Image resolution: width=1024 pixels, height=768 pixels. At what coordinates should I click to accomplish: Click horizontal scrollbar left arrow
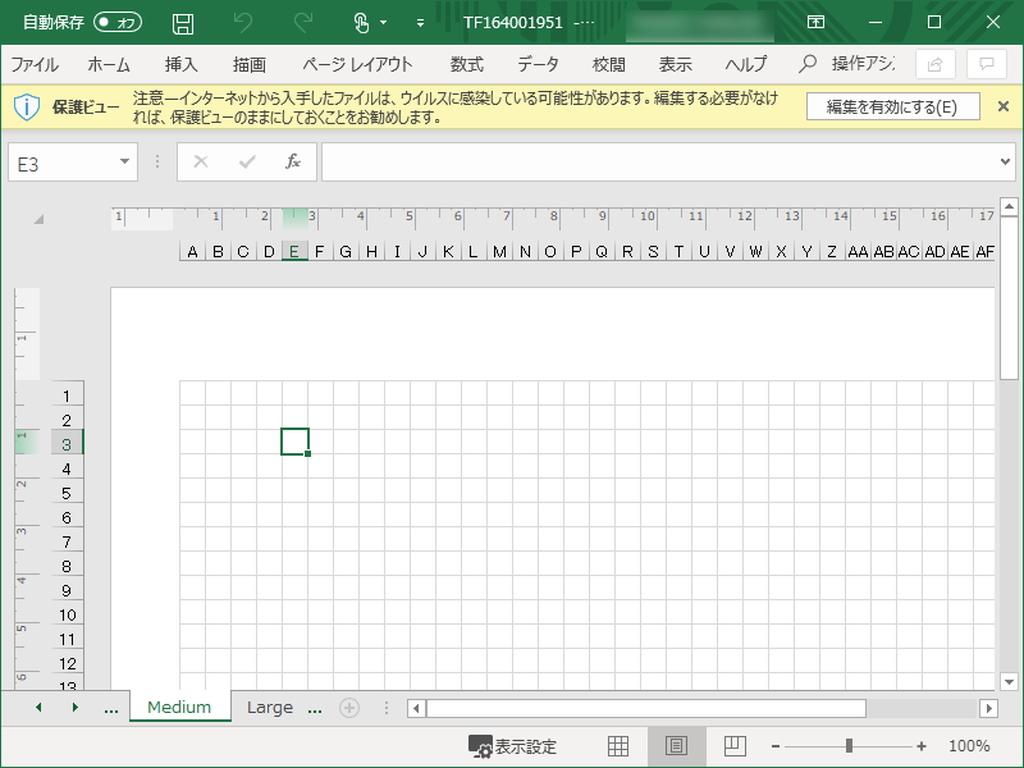click(x=416, y=708)
